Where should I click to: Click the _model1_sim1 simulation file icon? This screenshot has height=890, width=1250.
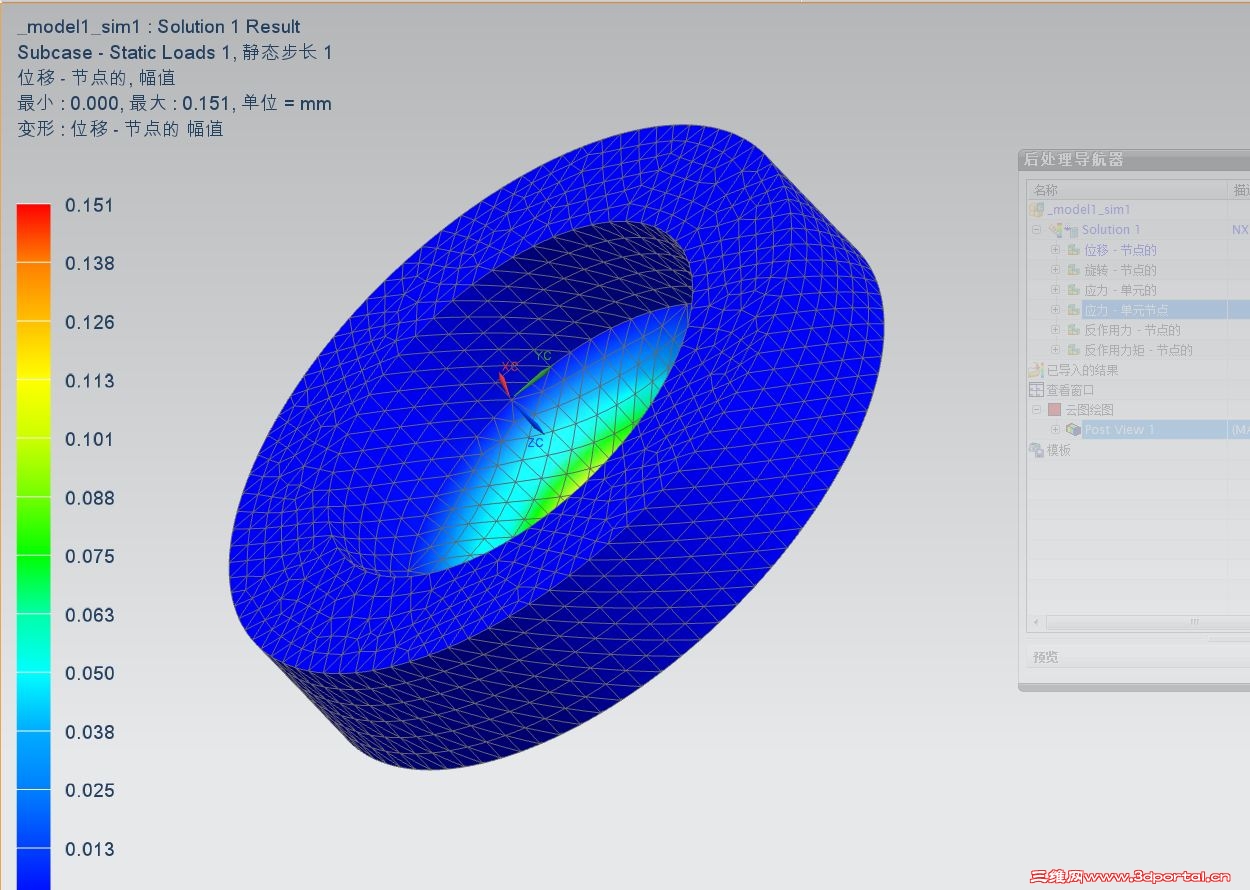(x=1037, y=210)
